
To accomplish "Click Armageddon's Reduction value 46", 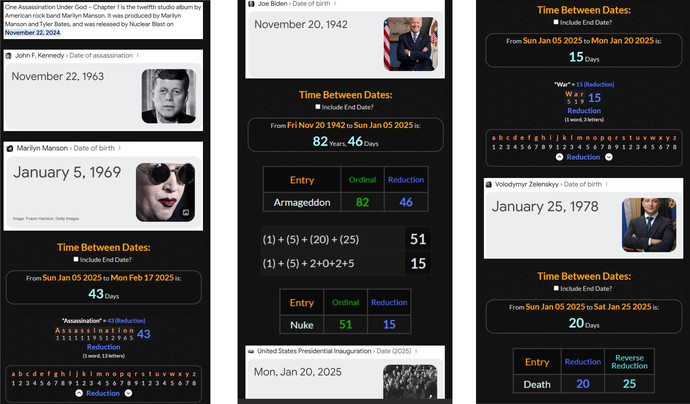I will (x=406, y=202).
